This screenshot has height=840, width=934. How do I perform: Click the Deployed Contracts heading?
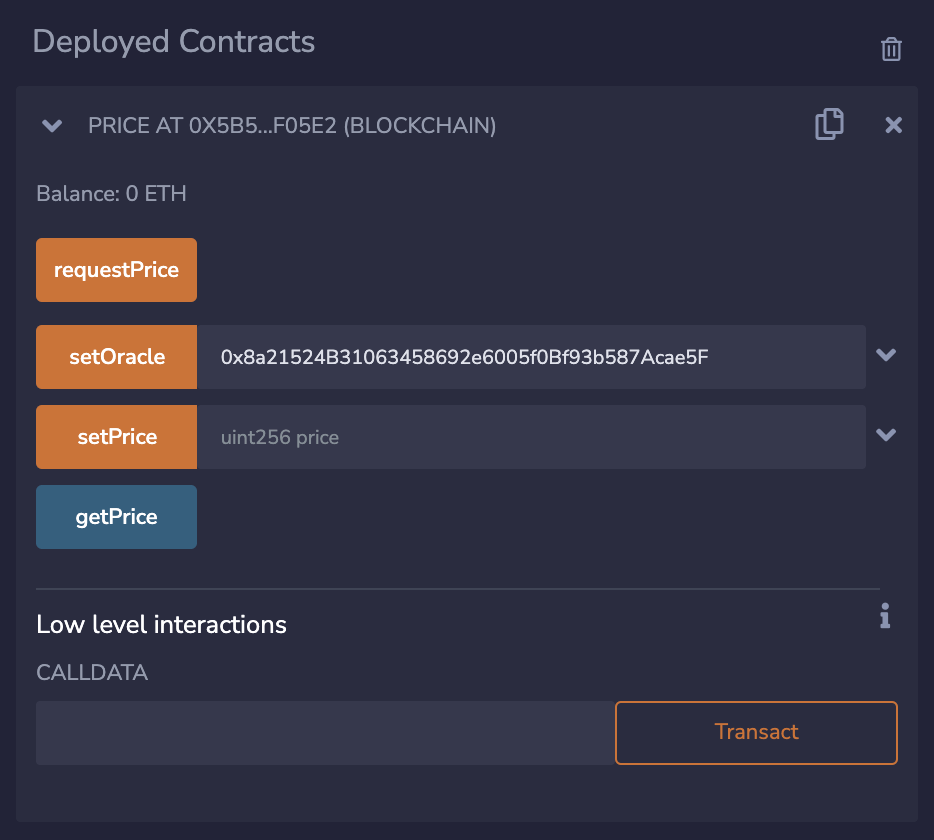coord(174,42)
